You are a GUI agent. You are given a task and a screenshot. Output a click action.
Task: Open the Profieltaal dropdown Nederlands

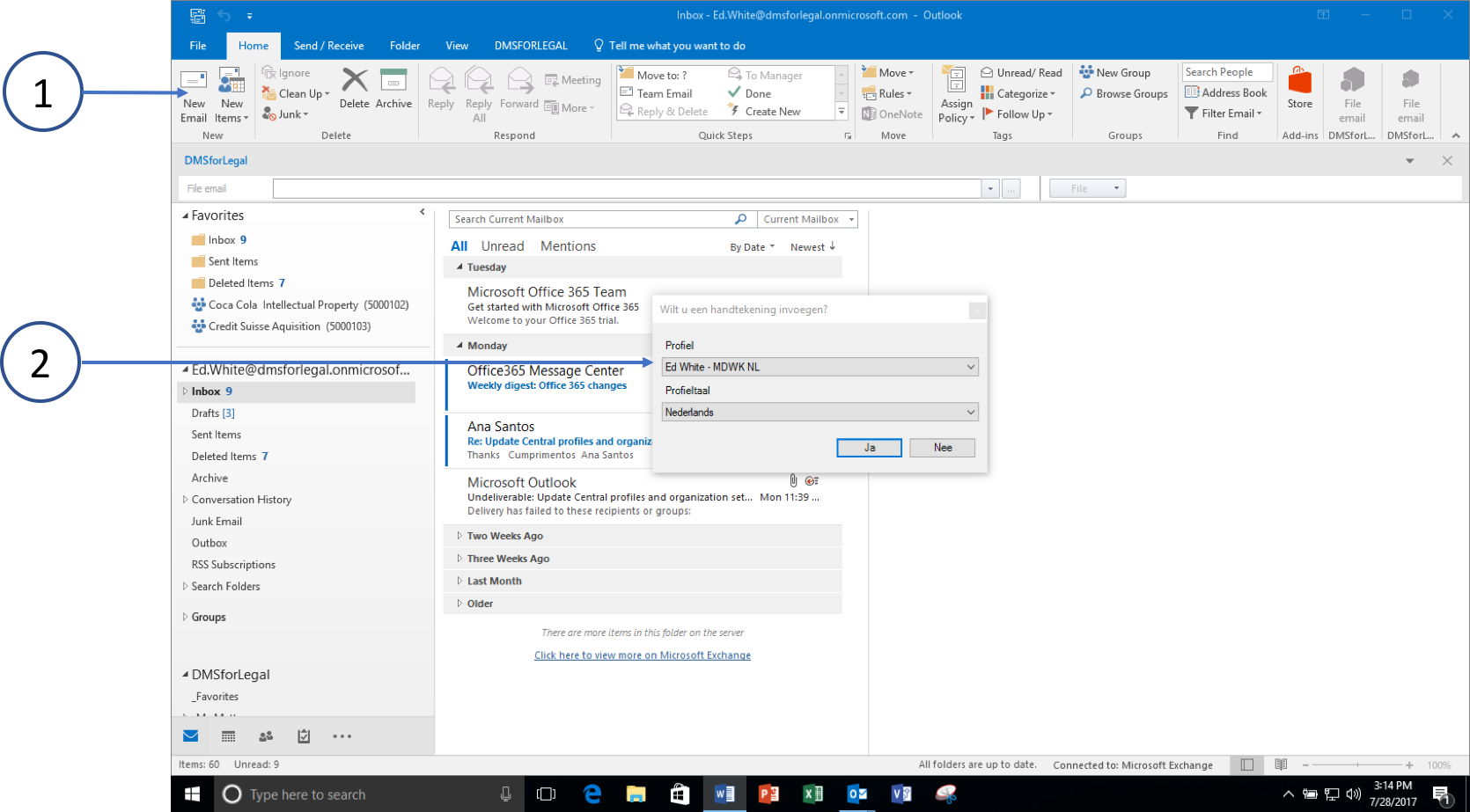pos(820,412)
